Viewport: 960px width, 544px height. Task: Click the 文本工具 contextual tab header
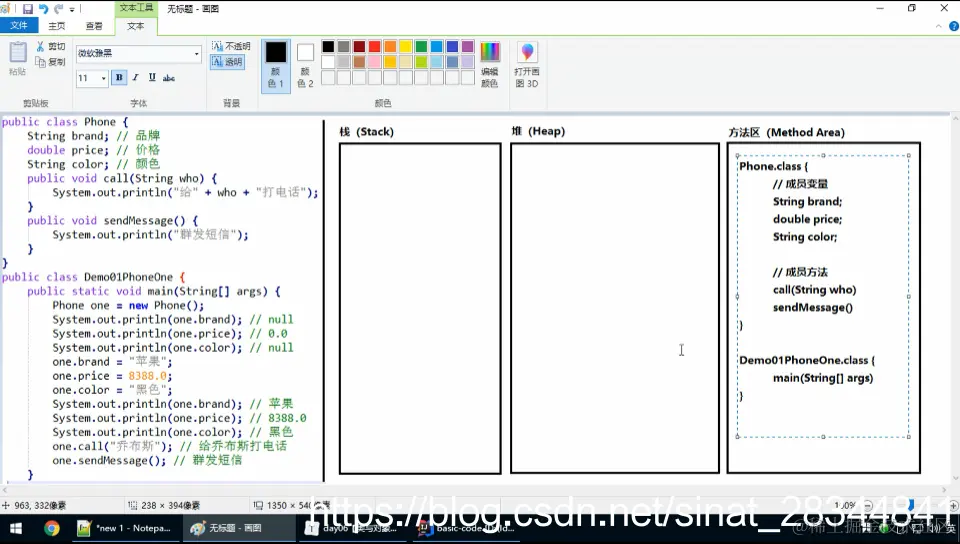pos(136,8)
